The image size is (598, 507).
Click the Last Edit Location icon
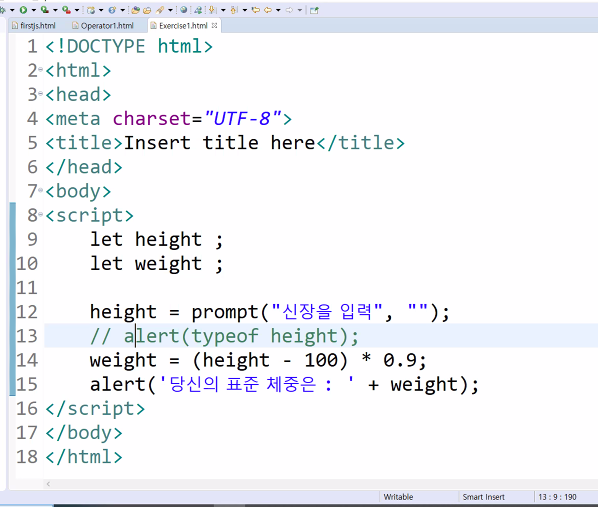(x=256, y=10)
